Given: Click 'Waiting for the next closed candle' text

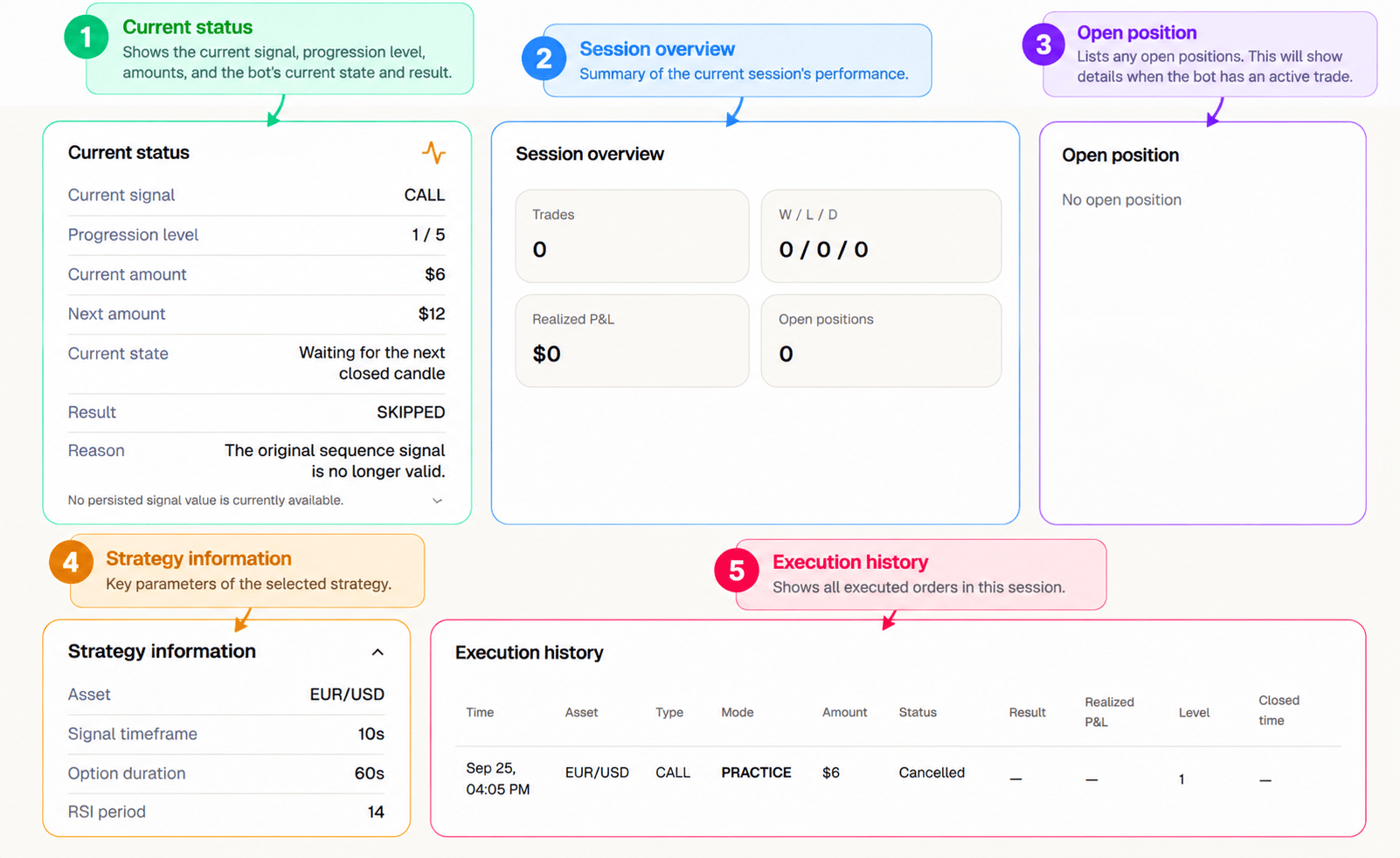Looking at the screenshot, I should point(372,363).
